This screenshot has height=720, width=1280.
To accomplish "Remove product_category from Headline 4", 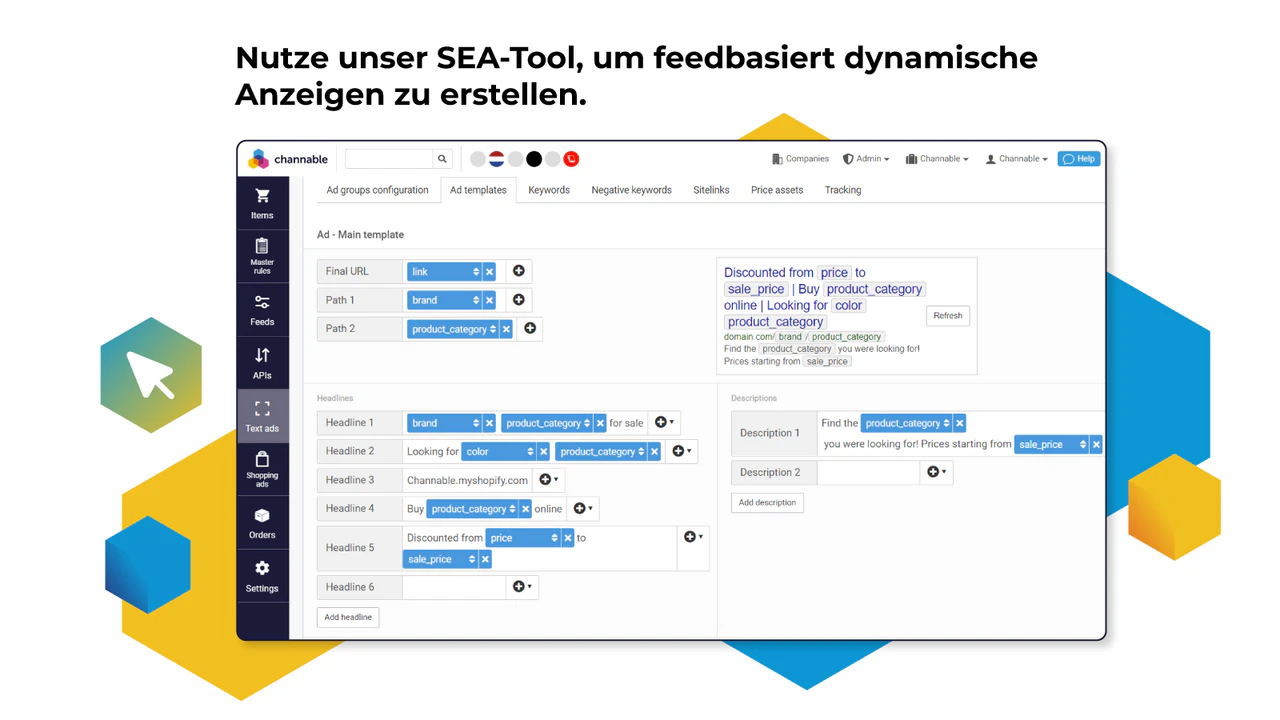I will click(525, 509).
